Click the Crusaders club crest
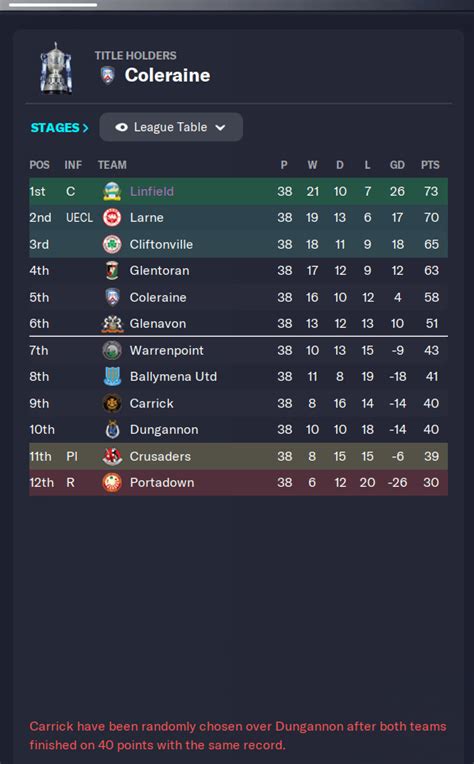Viewport: 474px width, 764px height. click(112, 456)
